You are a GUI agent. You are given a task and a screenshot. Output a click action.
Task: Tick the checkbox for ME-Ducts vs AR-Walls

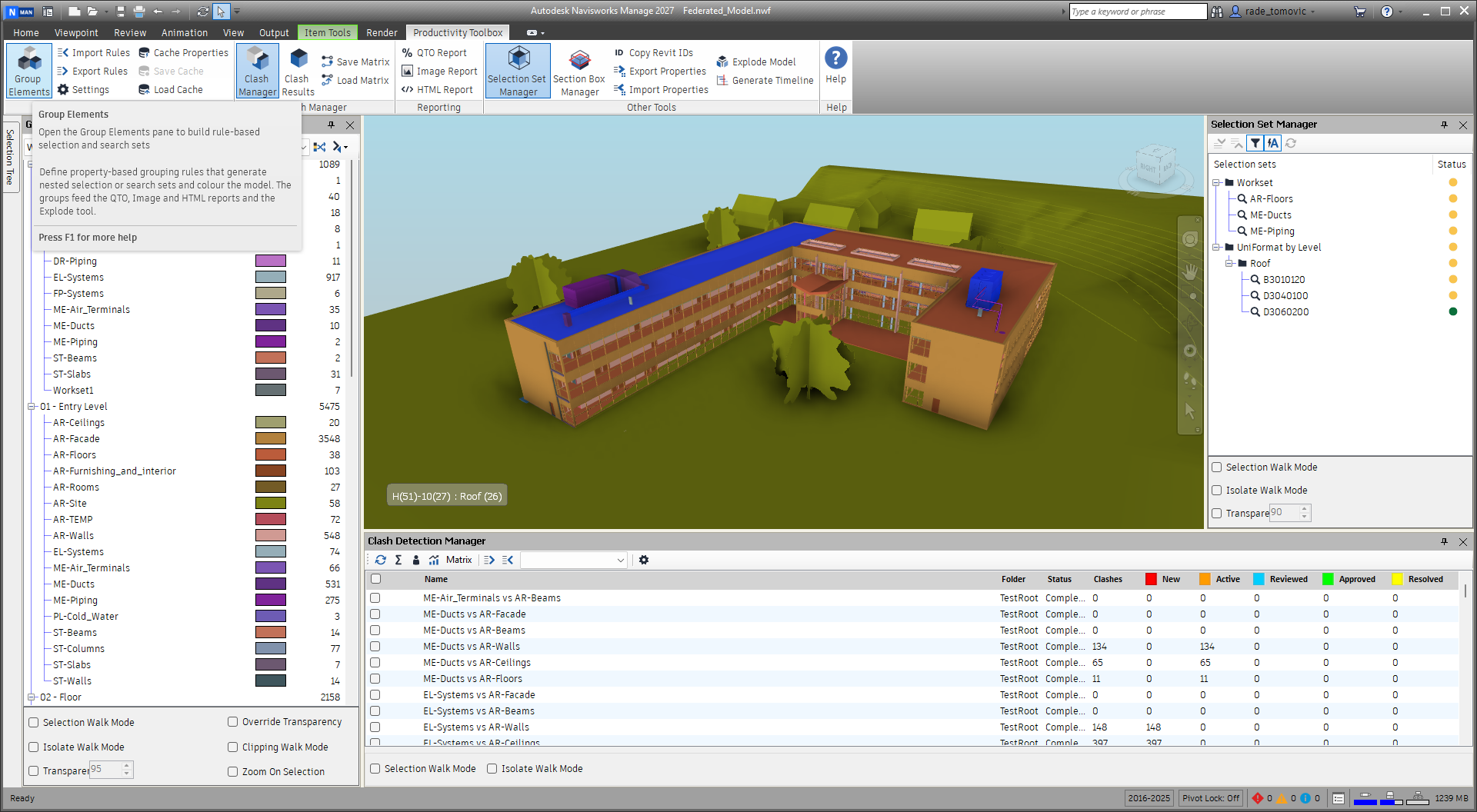tap(375, 647)
